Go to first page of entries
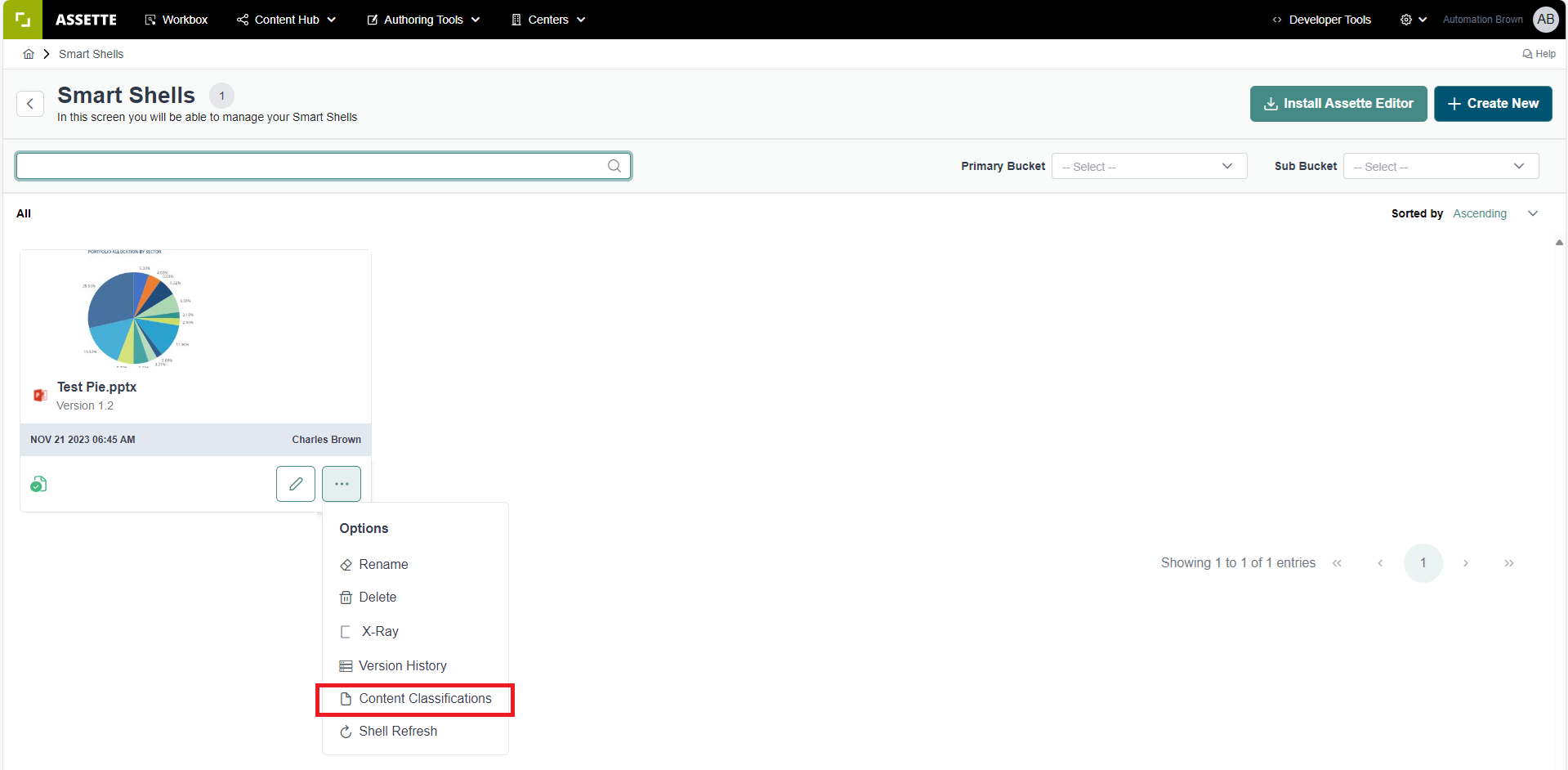This screenshot has height=770, width=1568. (1338, 563)
